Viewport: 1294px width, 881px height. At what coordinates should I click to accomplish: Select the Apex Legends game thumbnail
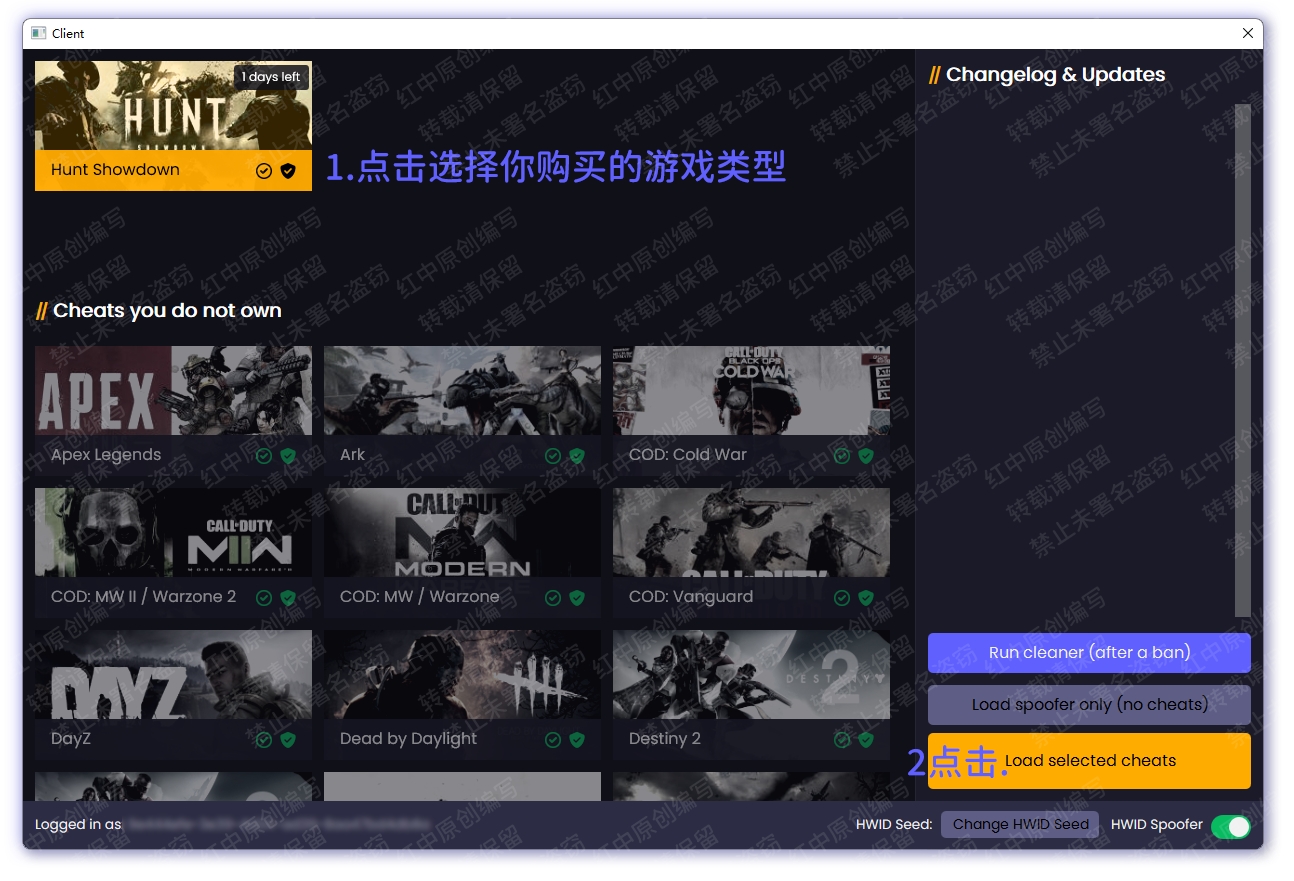point(173,391)
